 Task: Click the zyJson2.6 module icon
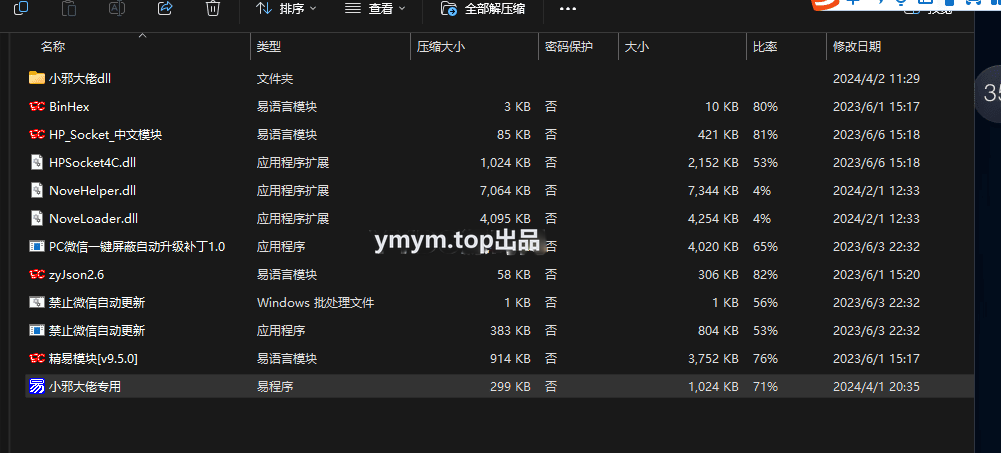click(x=37, y=274)
